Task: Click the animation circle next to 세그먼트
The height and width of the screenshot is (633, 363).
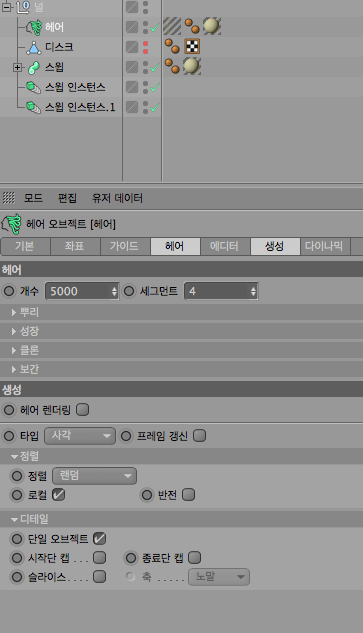Action: pos(129,291)
